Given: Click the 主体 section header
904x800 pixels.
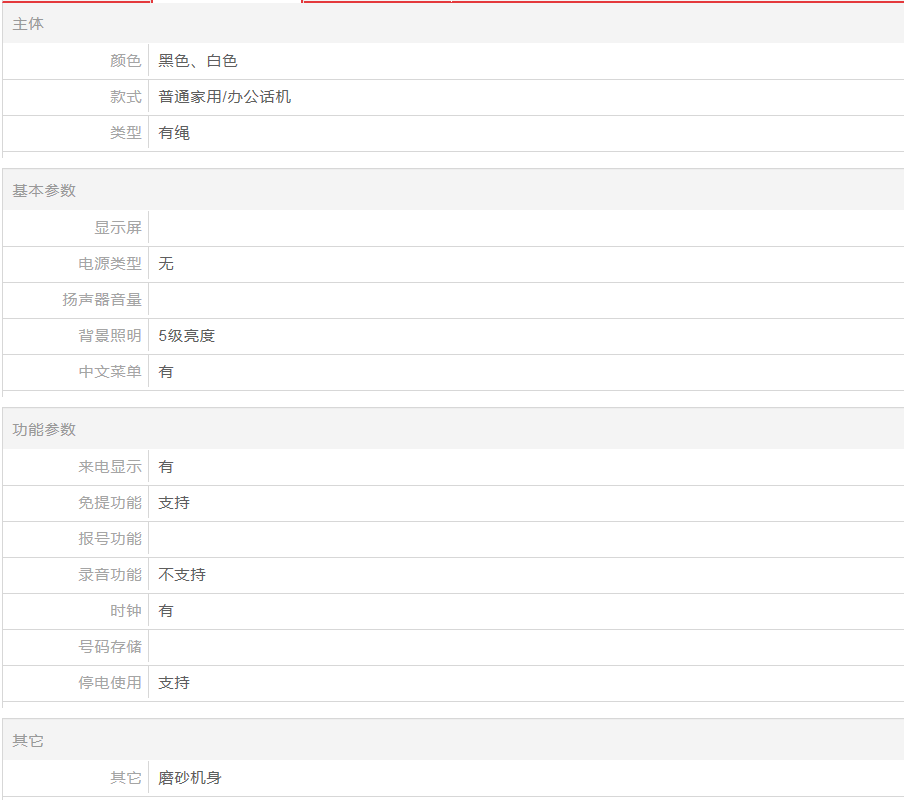Looking at the screenshot, I should 28,24.
